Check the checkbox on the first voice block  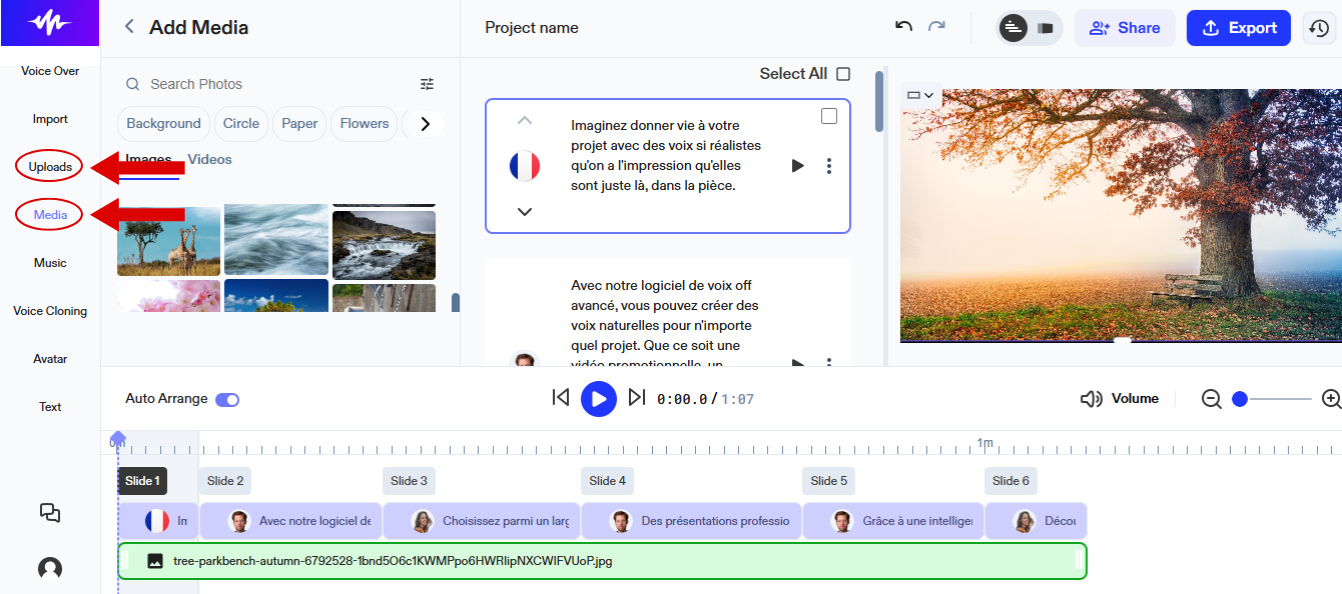pos(829,116)
